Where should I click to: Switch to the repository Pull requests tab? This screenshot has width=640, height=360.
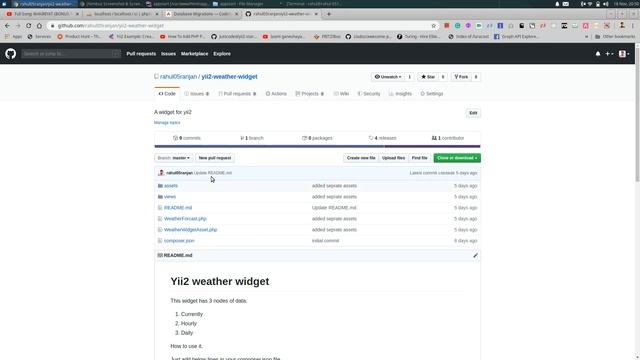tap(237, 93)
